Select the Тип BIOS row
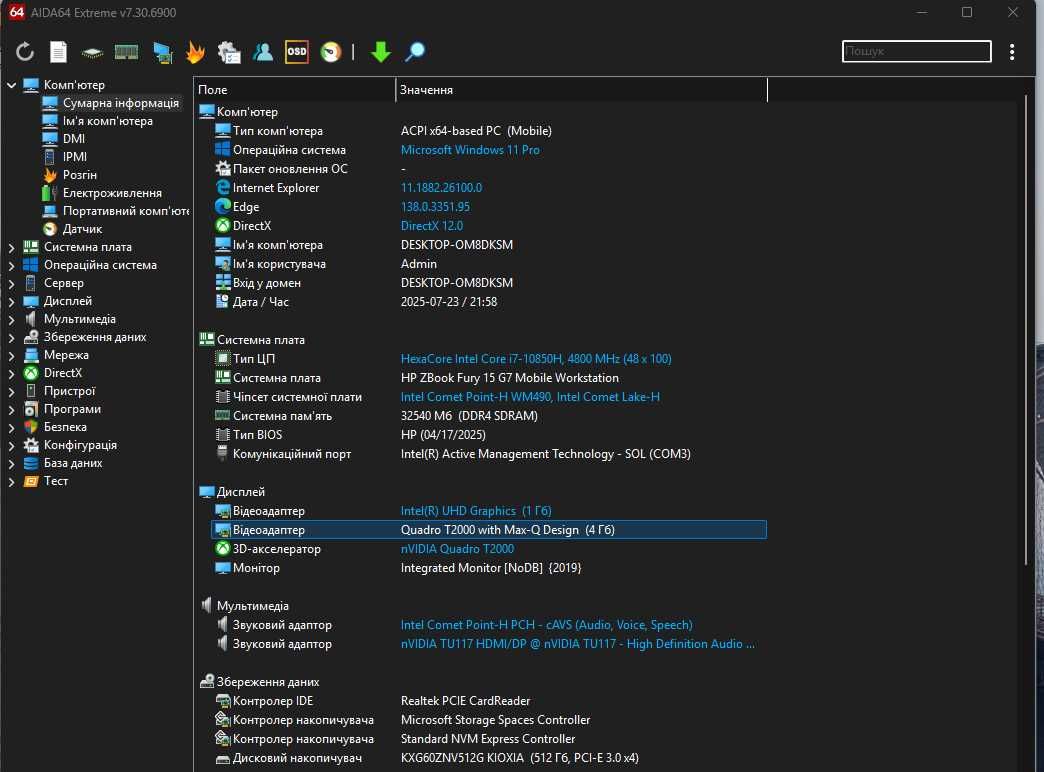Viewport: 1044px width, 772px height. (489, 434)
